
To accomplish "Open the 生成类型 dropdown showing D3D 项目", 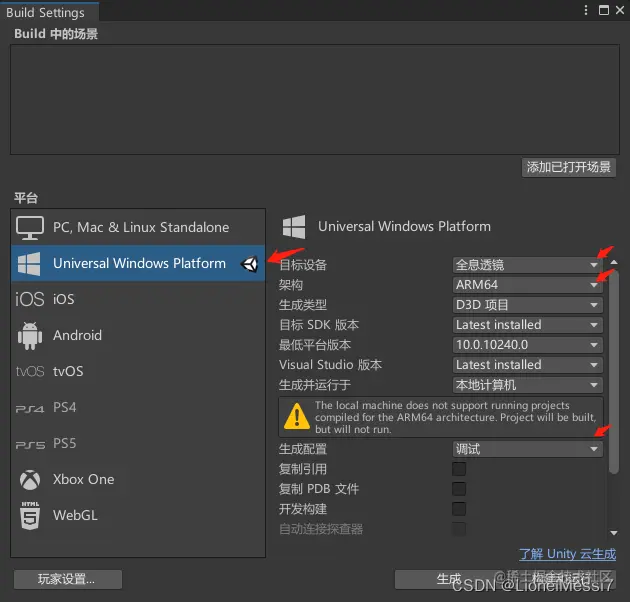I will [x=527, y=305].
